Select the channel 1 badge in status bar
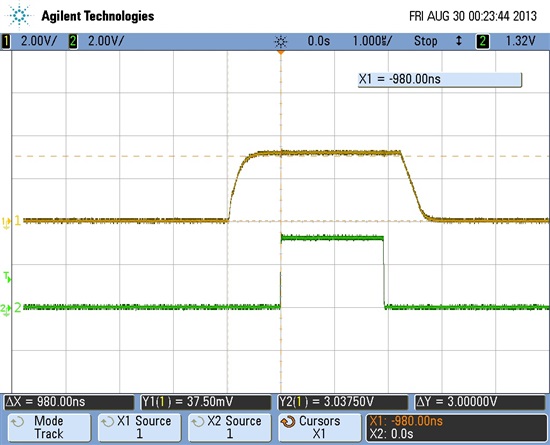Image resolution: width=550 pixels, height=445 pixels. (x=6, y=41)
